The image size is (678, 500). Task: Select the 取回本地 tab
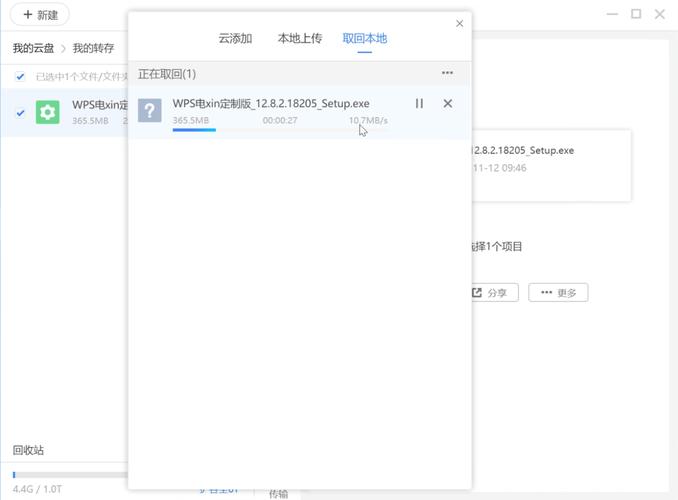coord(365,38)
